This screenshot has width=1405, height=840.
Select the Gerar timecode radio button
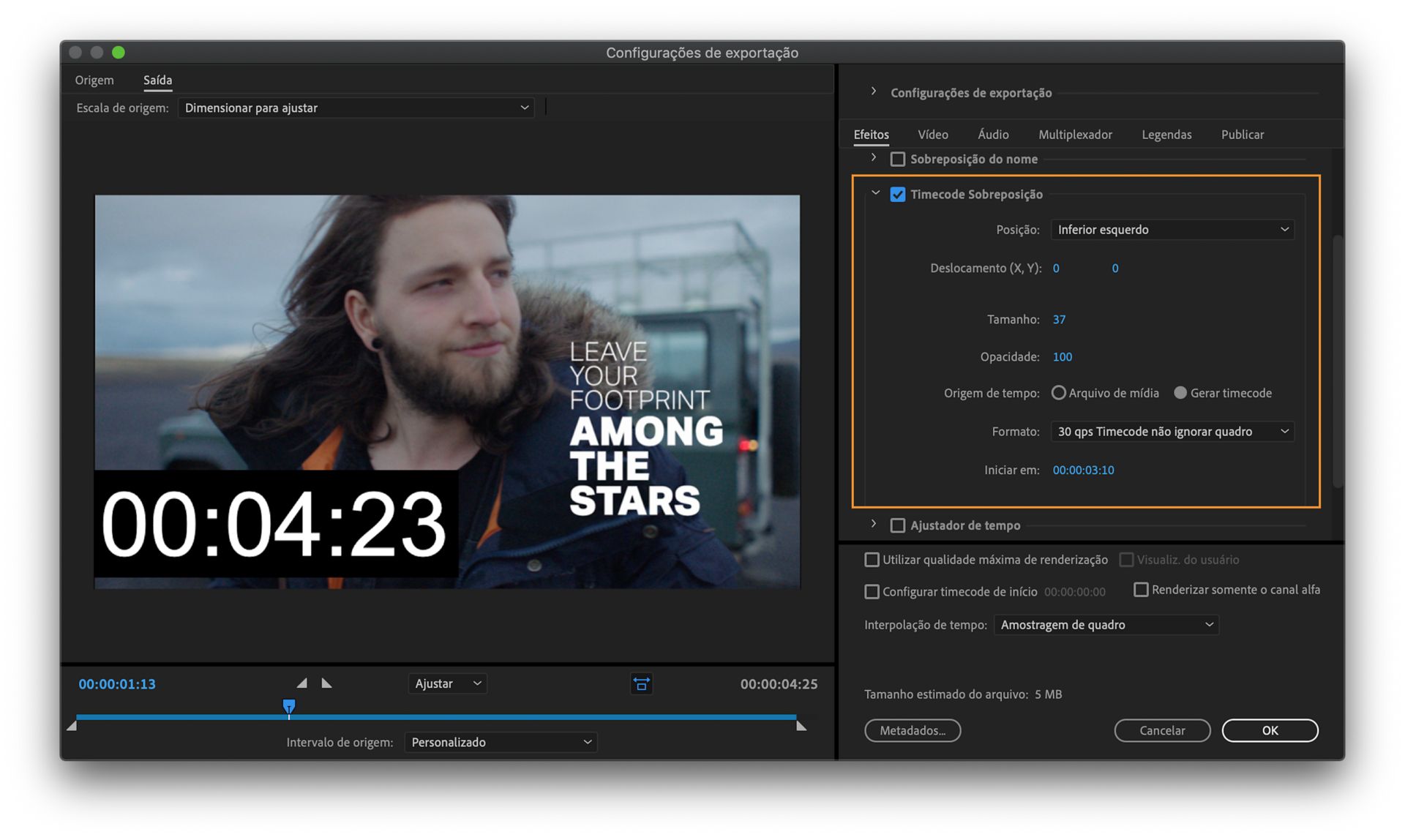[1180, 393]
